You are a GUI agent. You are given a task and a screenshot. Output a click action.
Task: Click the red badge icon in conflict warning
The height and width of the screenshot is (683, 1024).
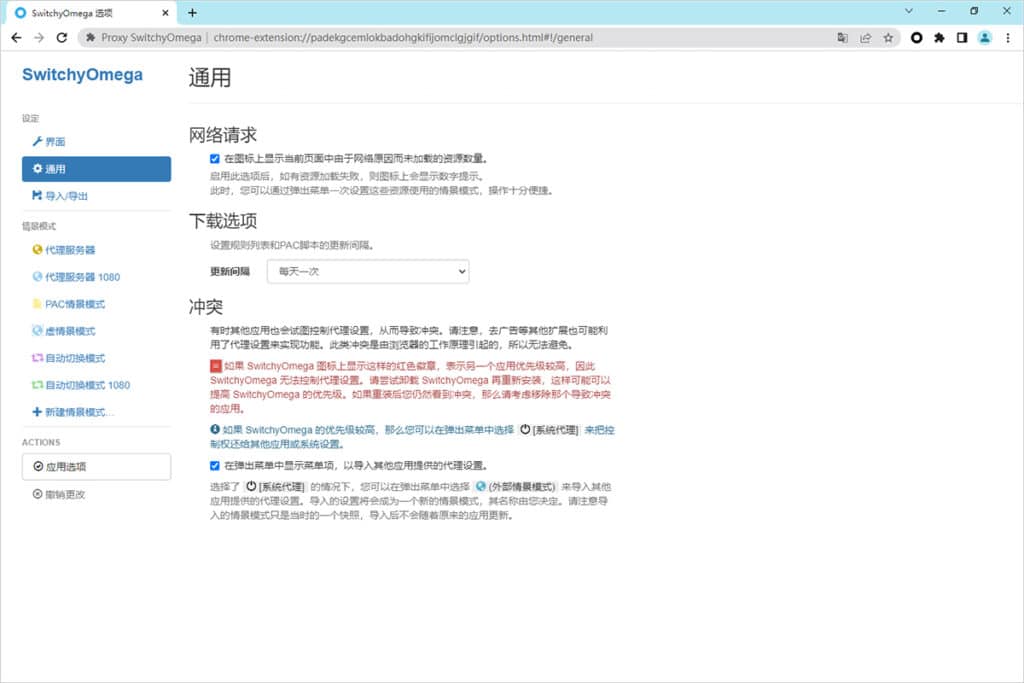pos(216,366)
